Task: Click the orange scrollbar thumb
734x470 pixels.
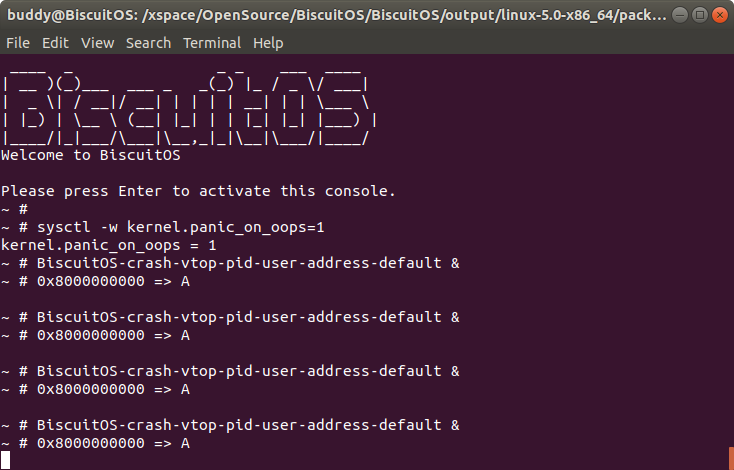Action: [730, 460]
